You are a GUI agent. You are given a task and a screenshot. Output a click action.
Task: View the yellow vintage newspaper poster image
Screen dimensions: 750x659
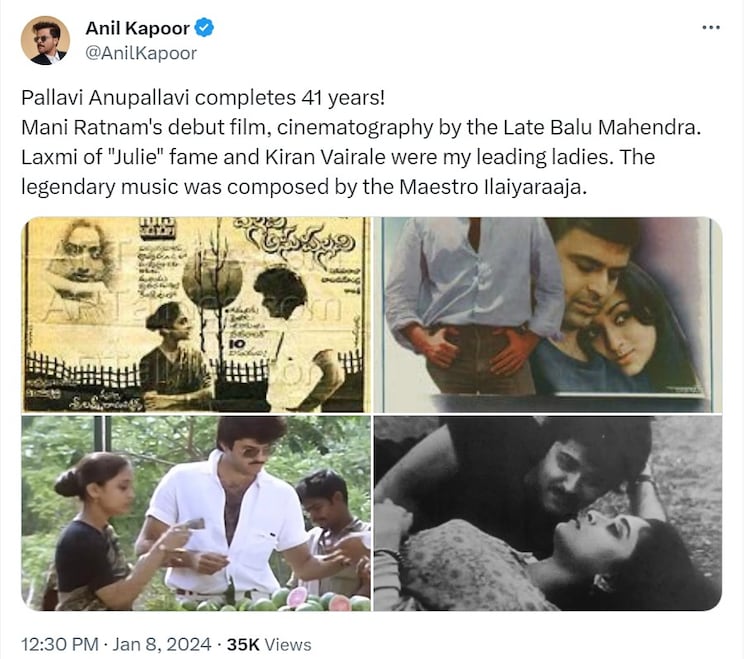196,314
